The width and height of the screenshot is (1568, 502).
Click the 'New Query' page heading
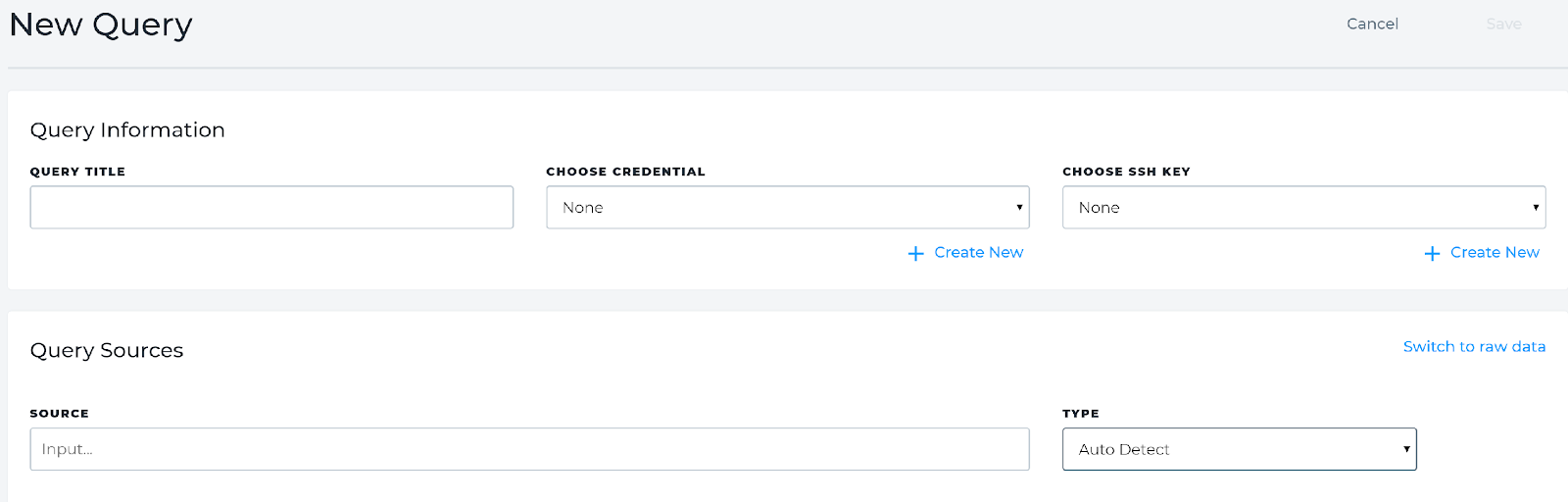tap(101, 25)
